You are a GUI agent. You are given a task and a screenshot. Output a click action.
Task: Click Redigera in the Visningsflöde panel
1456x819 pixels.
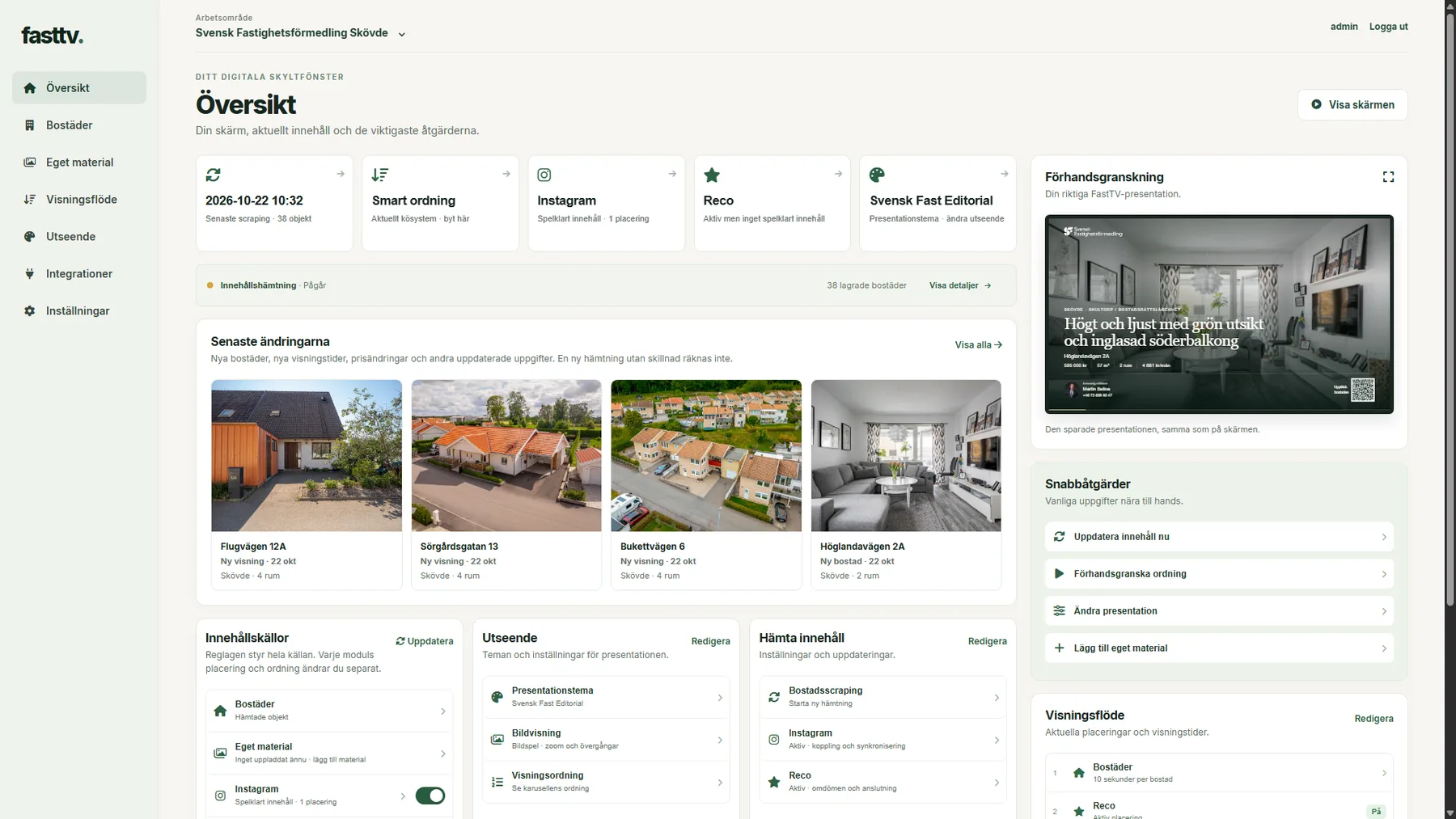click(1373, 719)
